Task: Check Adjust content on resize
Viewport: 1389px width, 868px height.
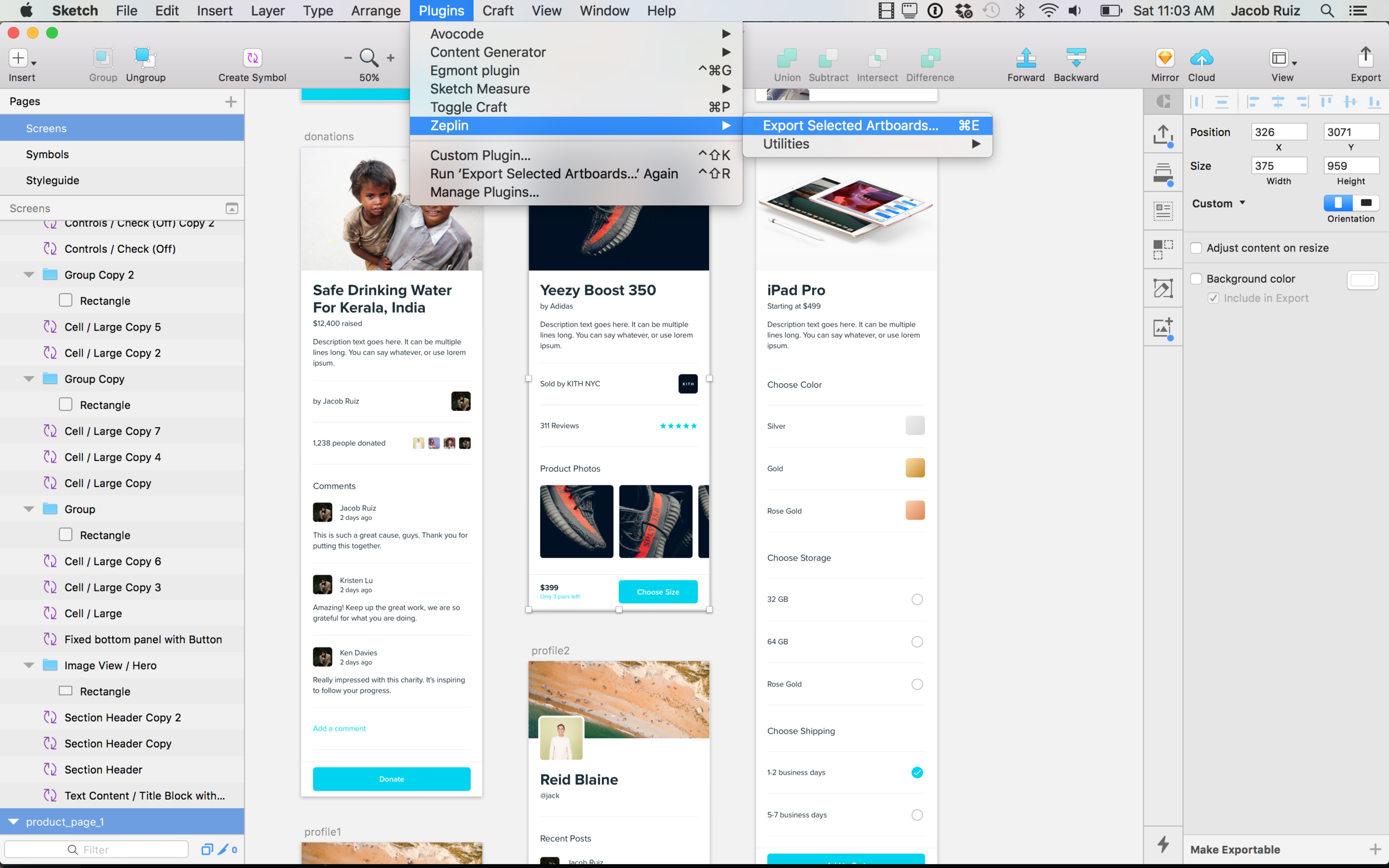Action: (1197, 248)
